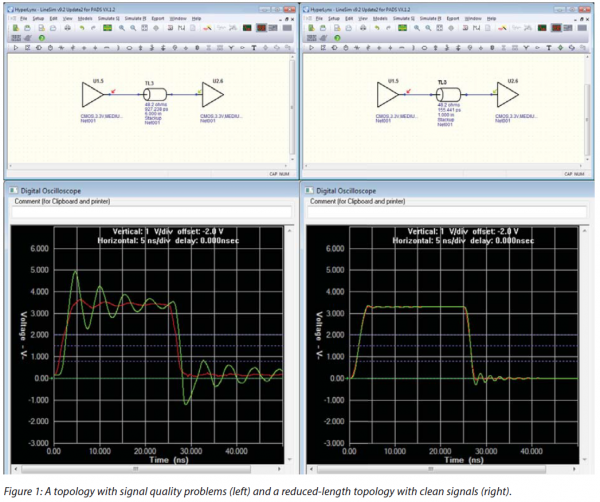Click the Comment field in left oscilloscope

pos(150,212)
